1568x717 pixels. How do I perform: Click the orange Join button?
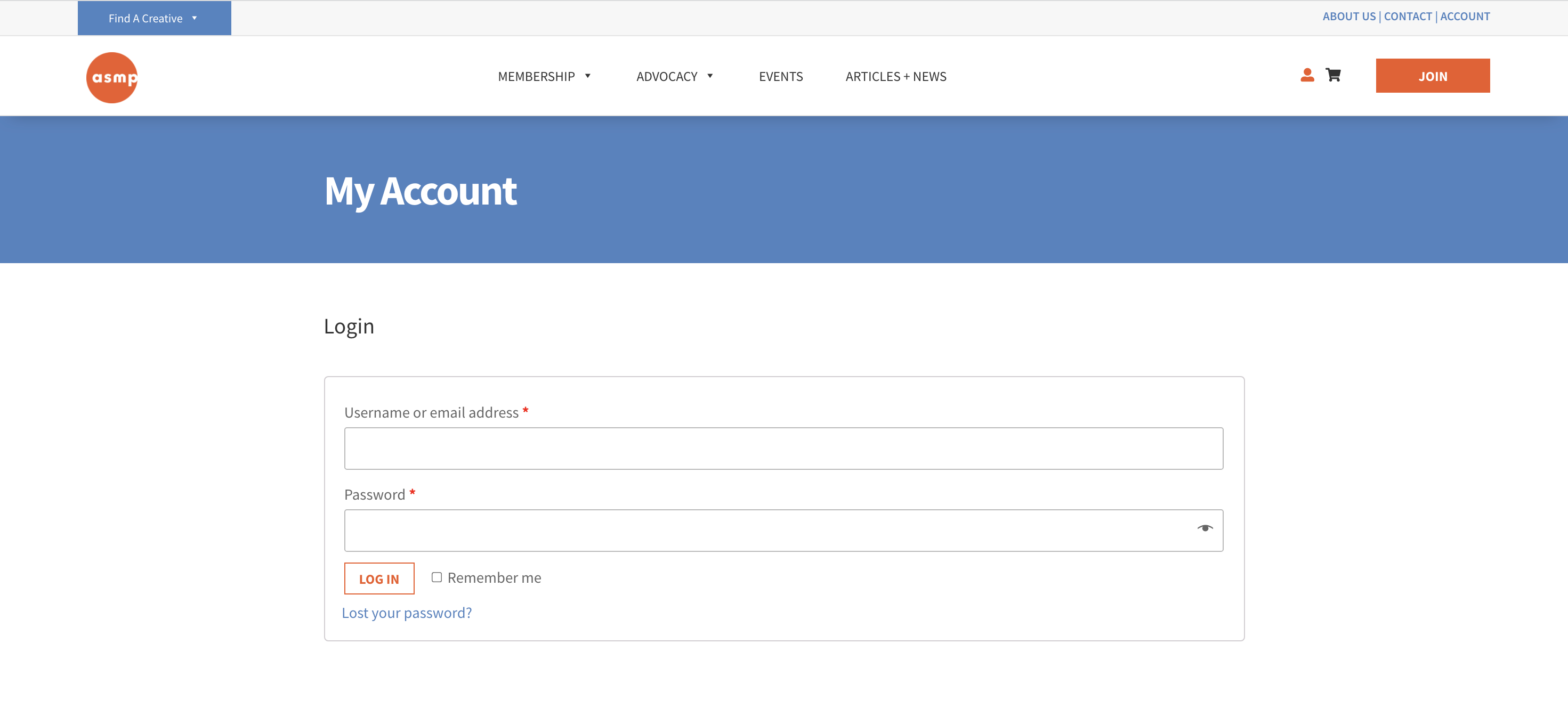click(1432, 76)
